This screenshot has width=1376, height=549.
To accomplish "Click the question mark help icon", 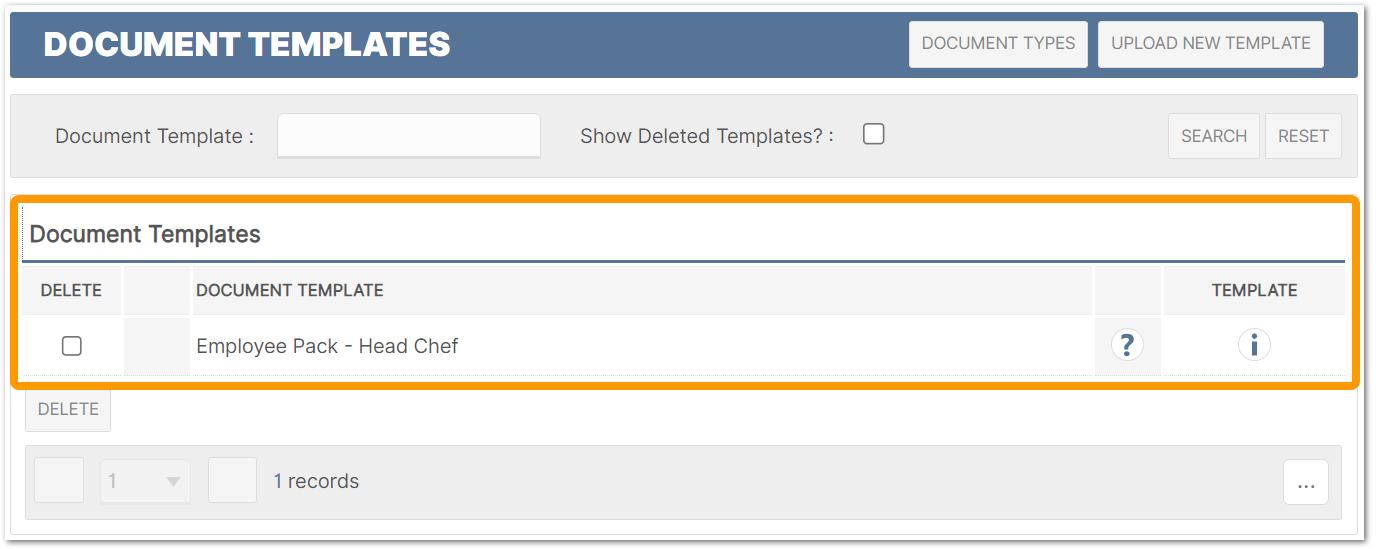I will (1127, 345).
